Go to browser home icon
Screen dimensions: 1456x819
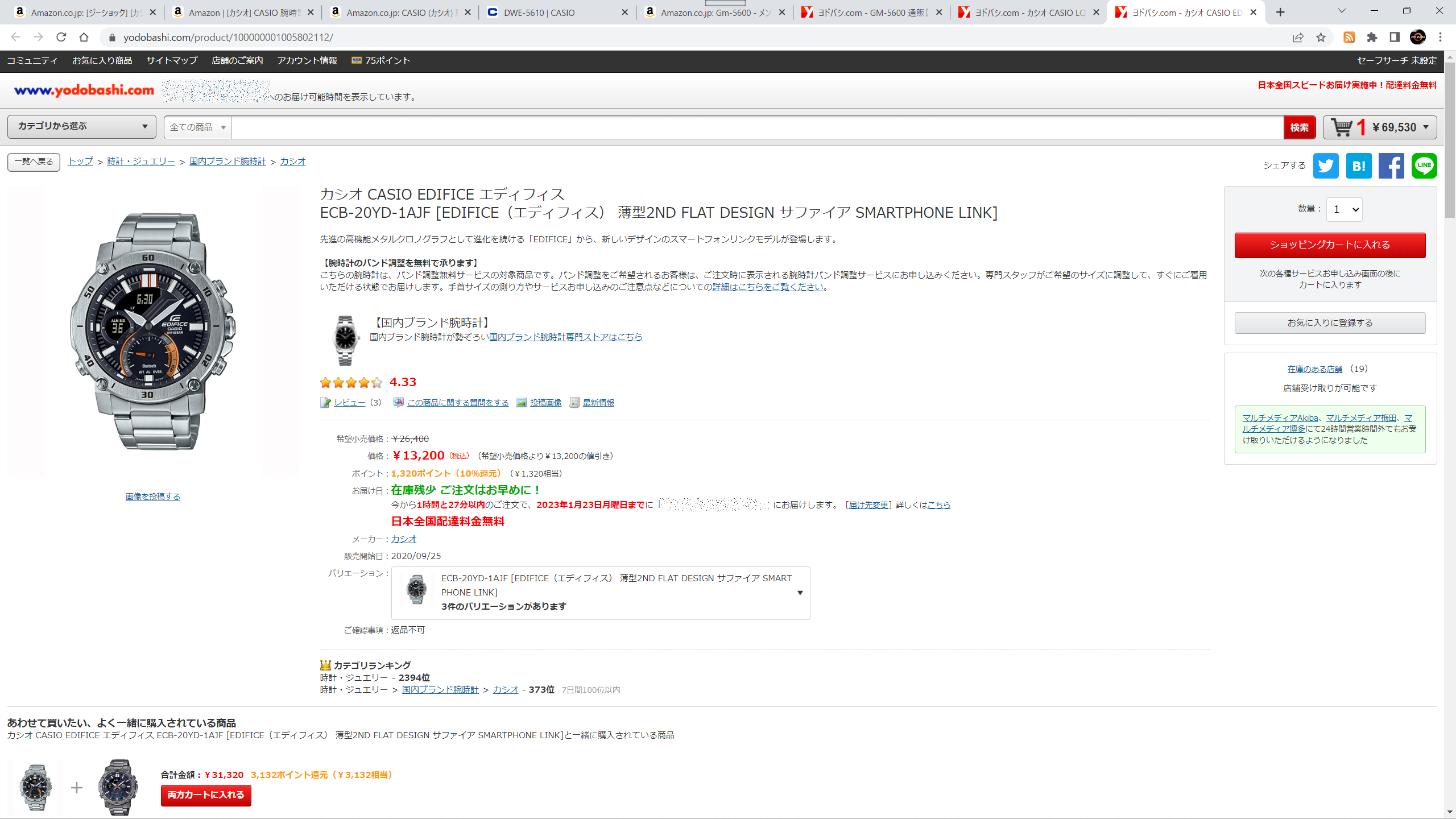84,37
